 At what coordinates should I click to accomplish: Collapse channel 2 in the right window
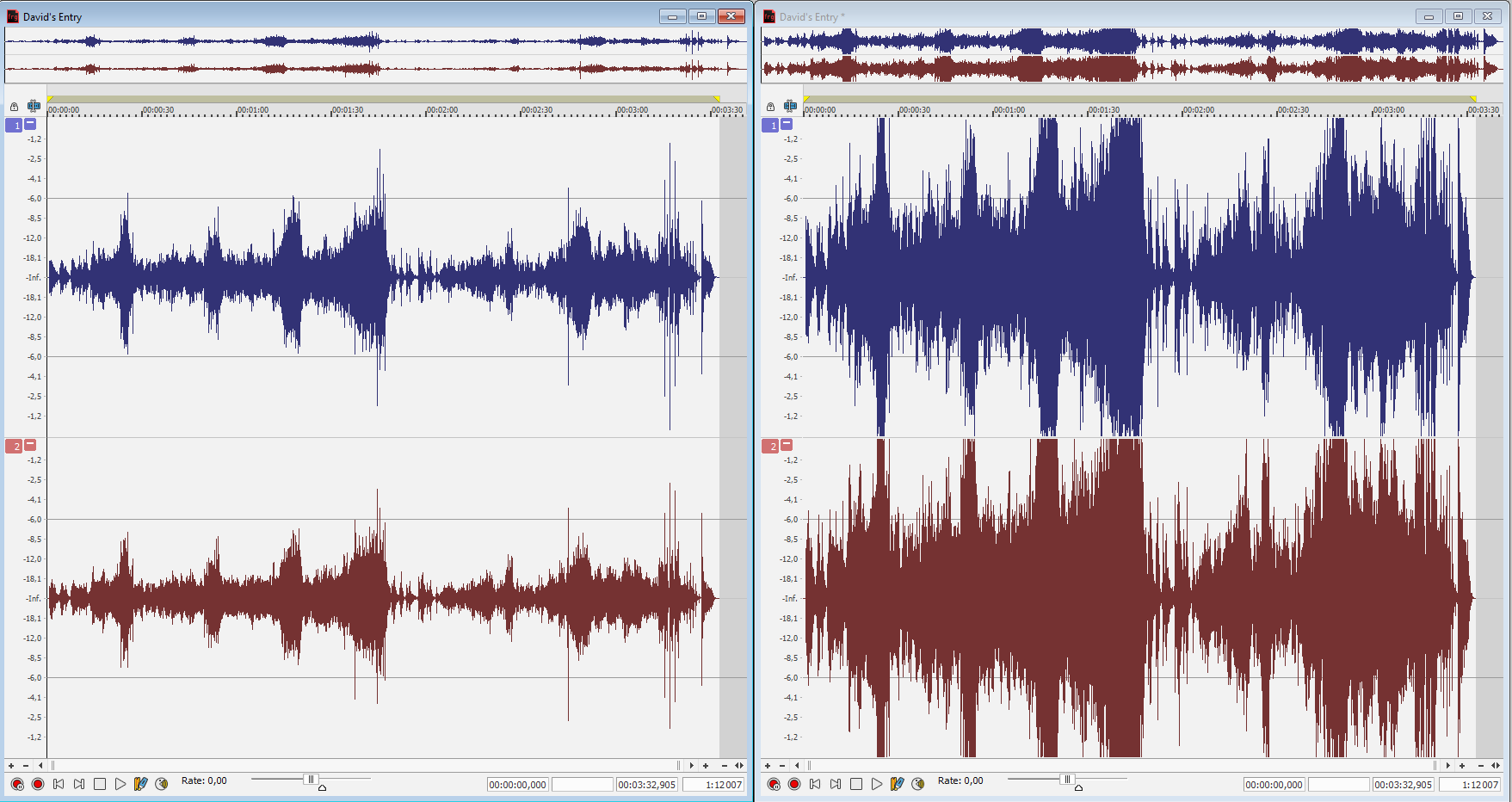787,445
